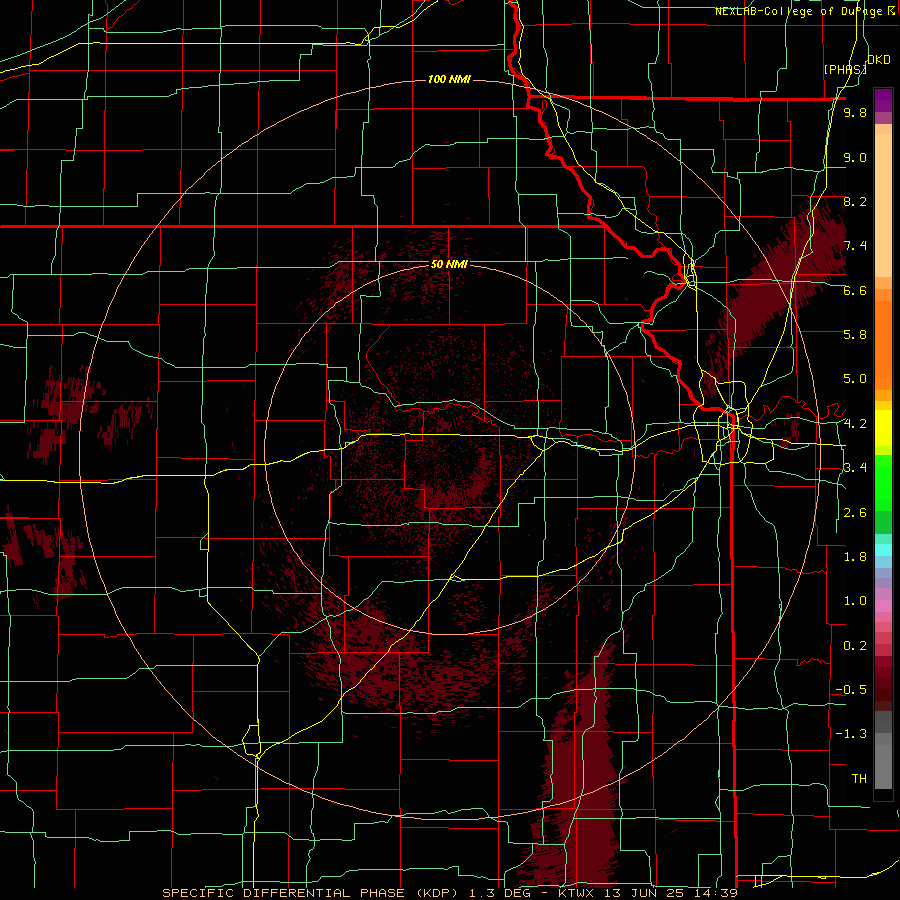Click the 9.8 value on color scale
Image resolution: width=900 pixels, height=900 pixels.
855,113
